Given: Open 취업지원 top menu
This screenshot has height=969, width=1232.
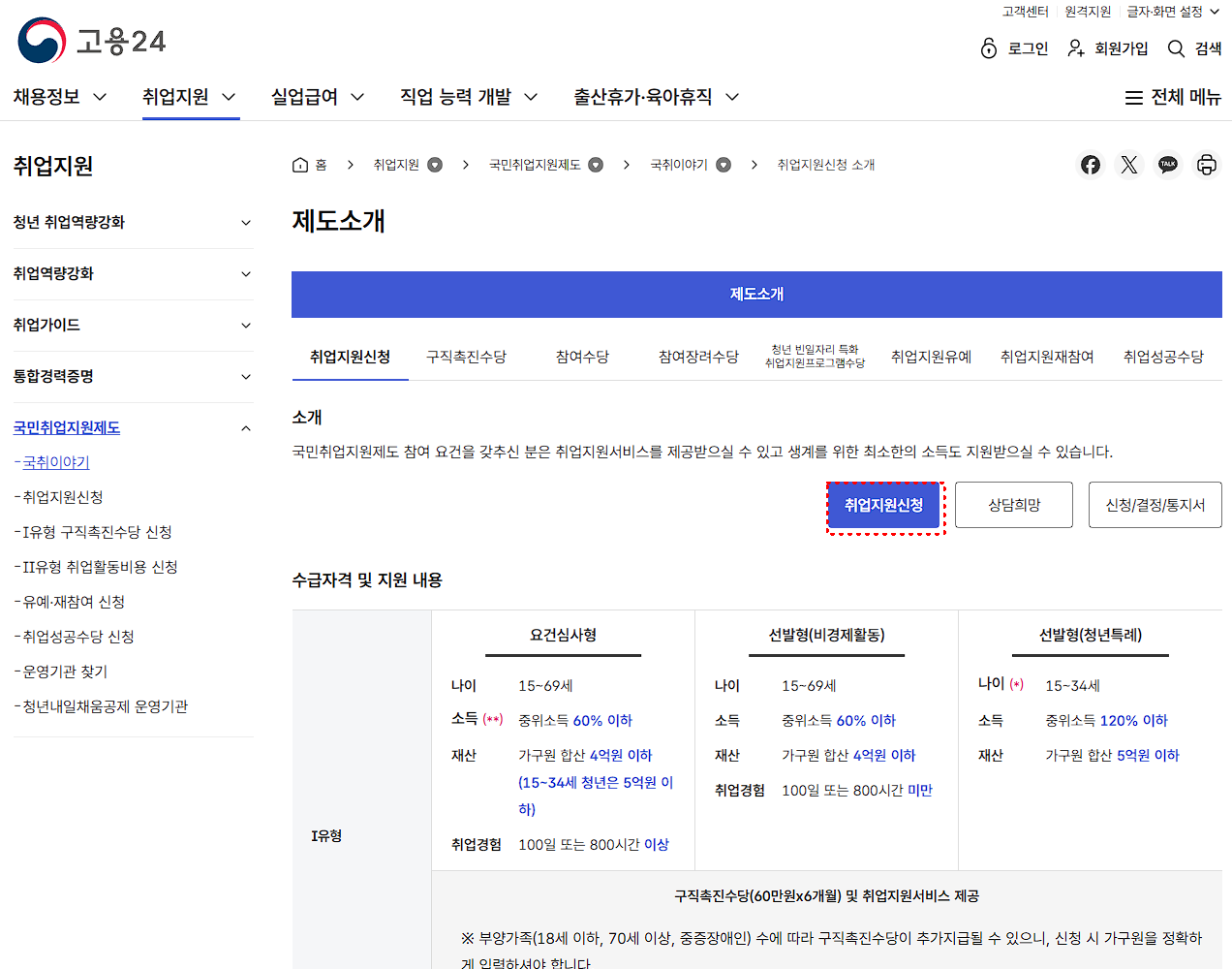Looking at the screenshot, I should pyautogui.click(x=190, y=97).
